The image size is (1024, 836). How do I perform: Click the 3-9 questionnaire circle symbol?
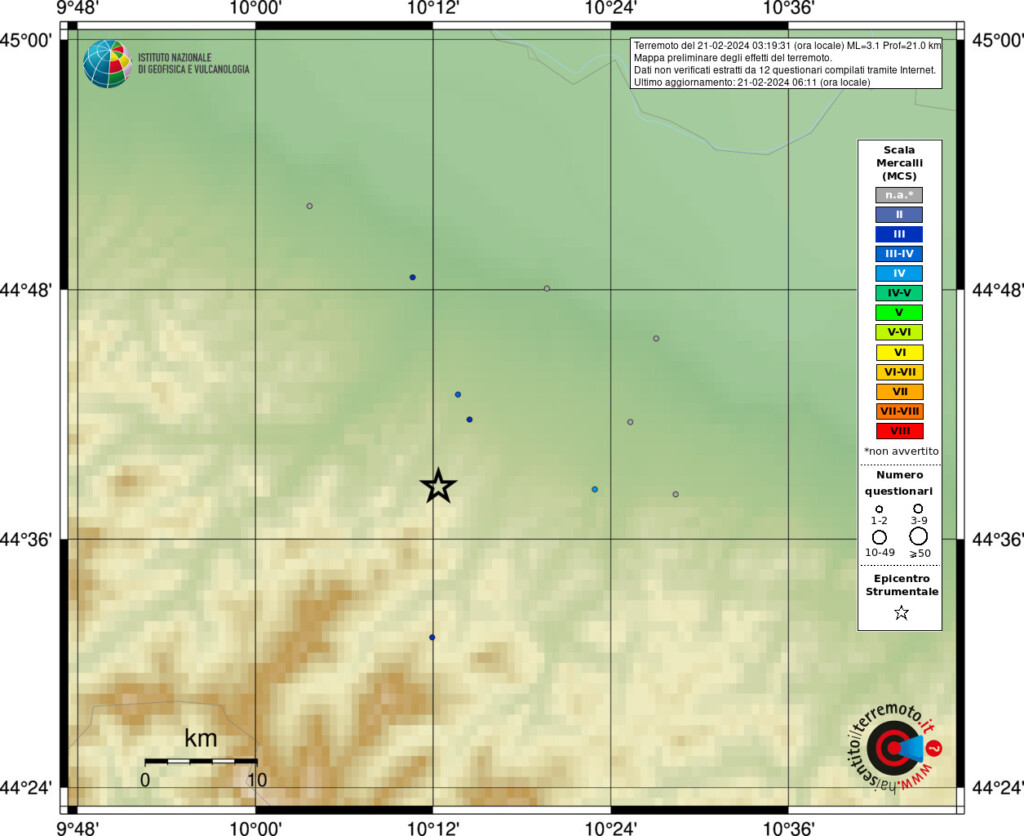pyautogui.click(x=918, y=509)
